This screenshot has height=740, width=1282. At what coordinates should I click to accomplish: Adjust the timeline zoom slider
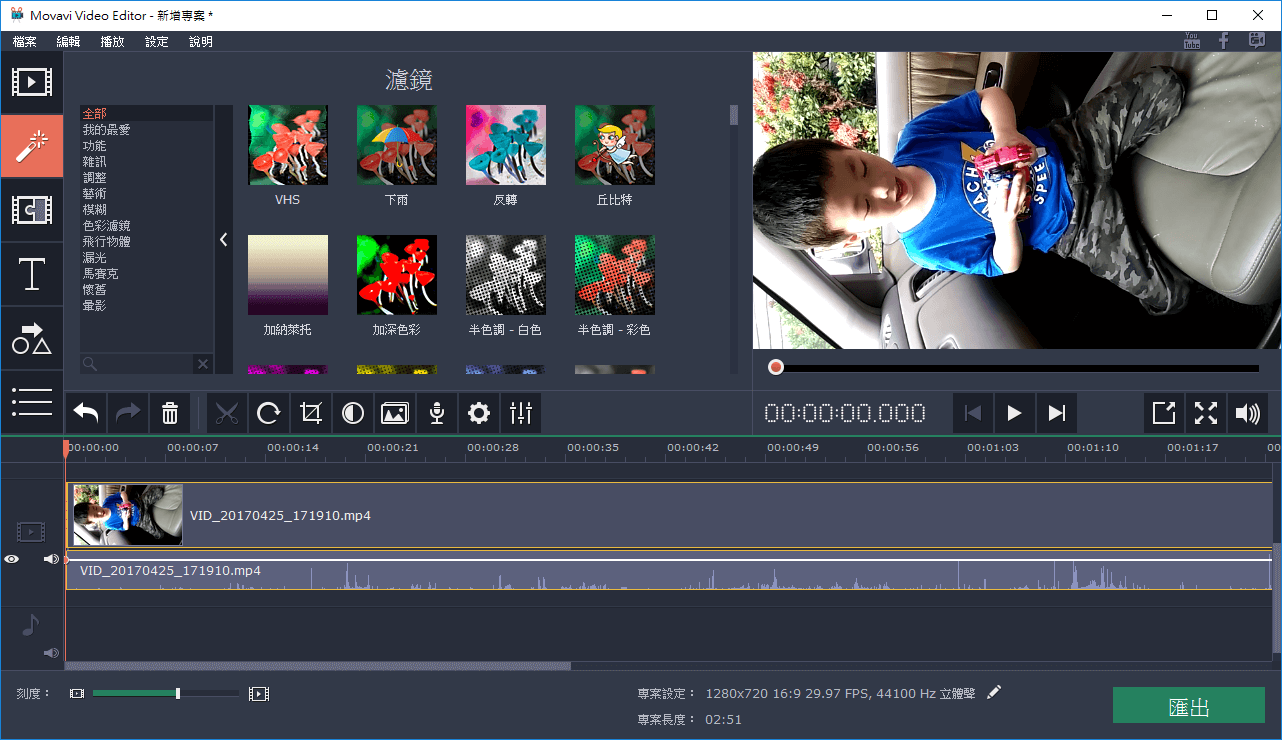point(176,692)
